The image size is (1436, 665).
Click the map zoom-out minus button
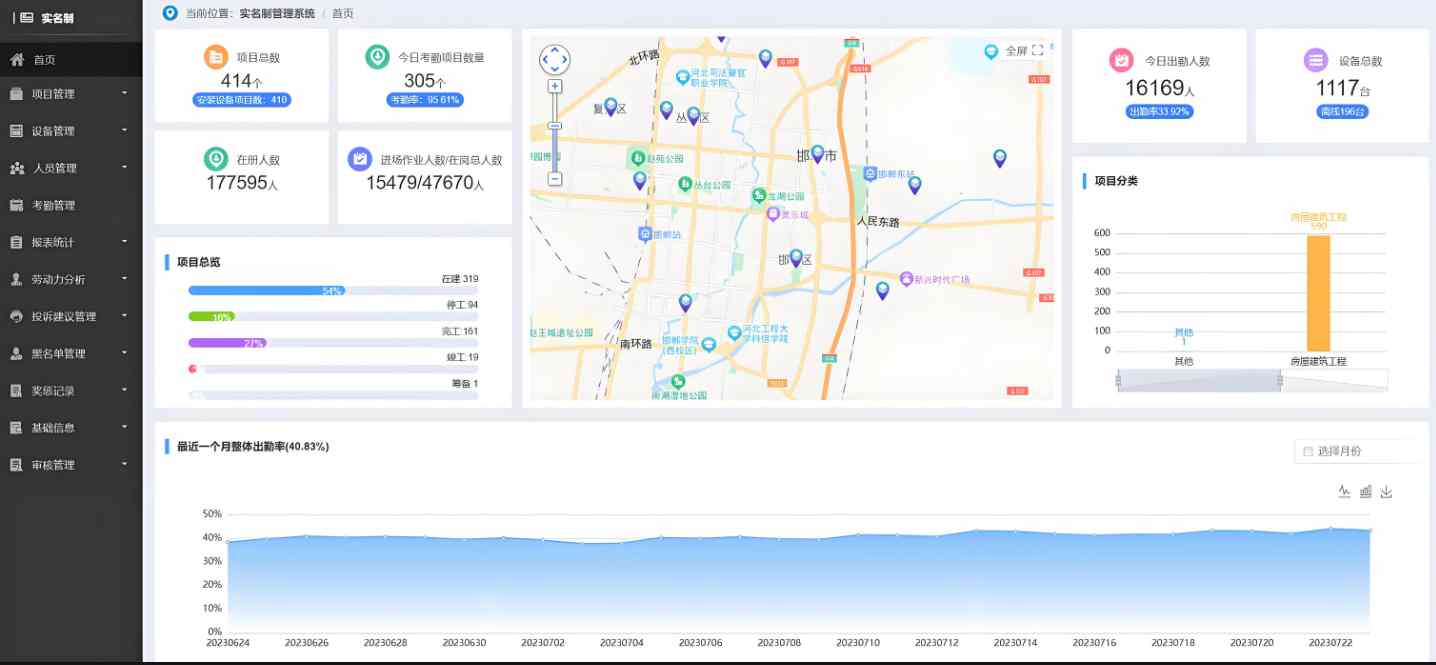[x=555, y=179]
